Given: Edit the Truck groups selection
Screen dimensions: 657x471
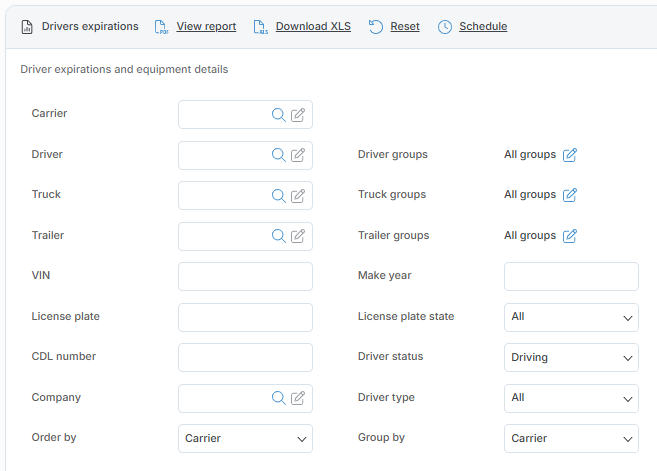Looking at the screenshot, I should point(570,195).
